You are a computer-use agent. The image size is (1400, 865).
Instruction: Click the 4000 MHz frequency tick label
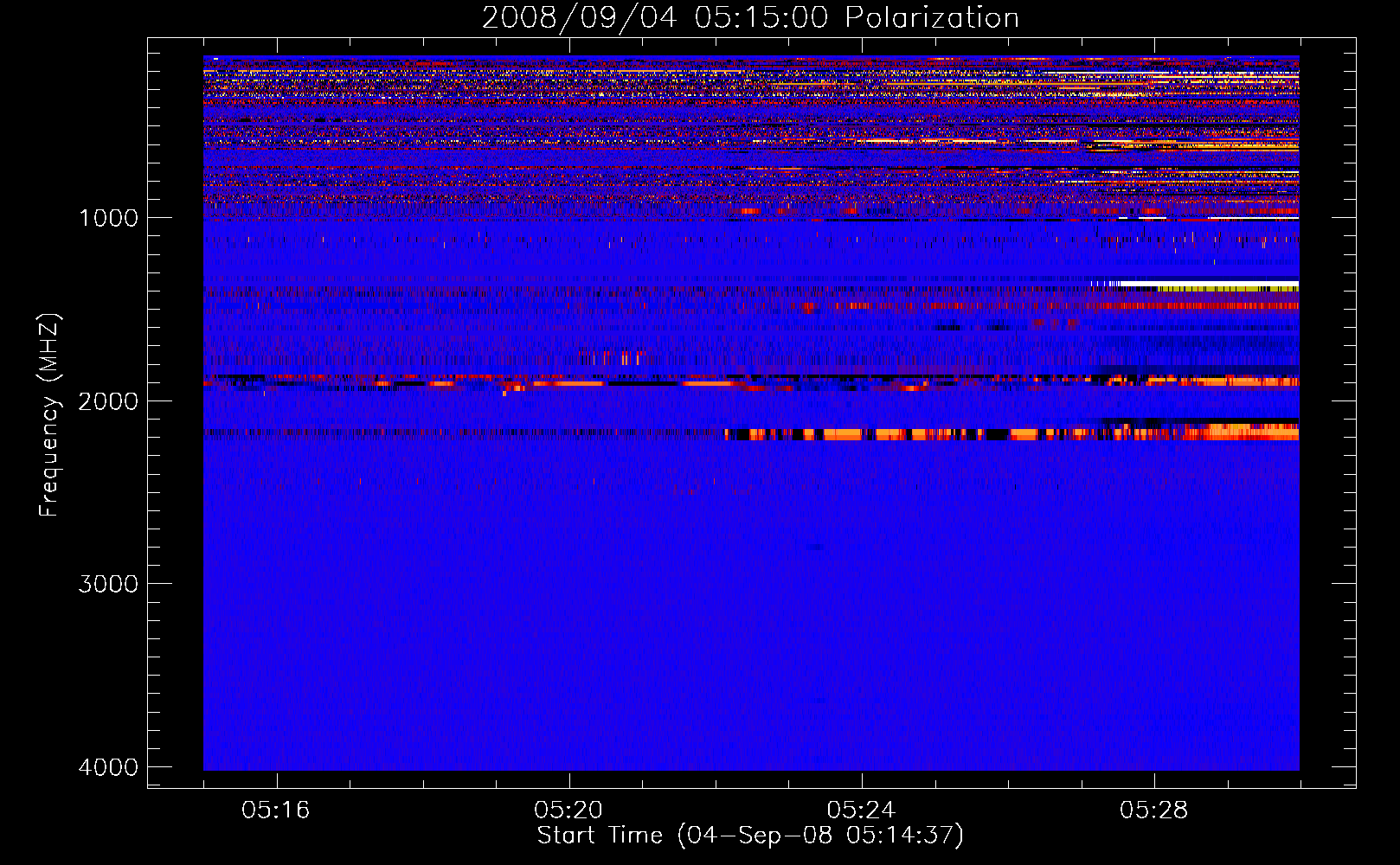(108, 767)
